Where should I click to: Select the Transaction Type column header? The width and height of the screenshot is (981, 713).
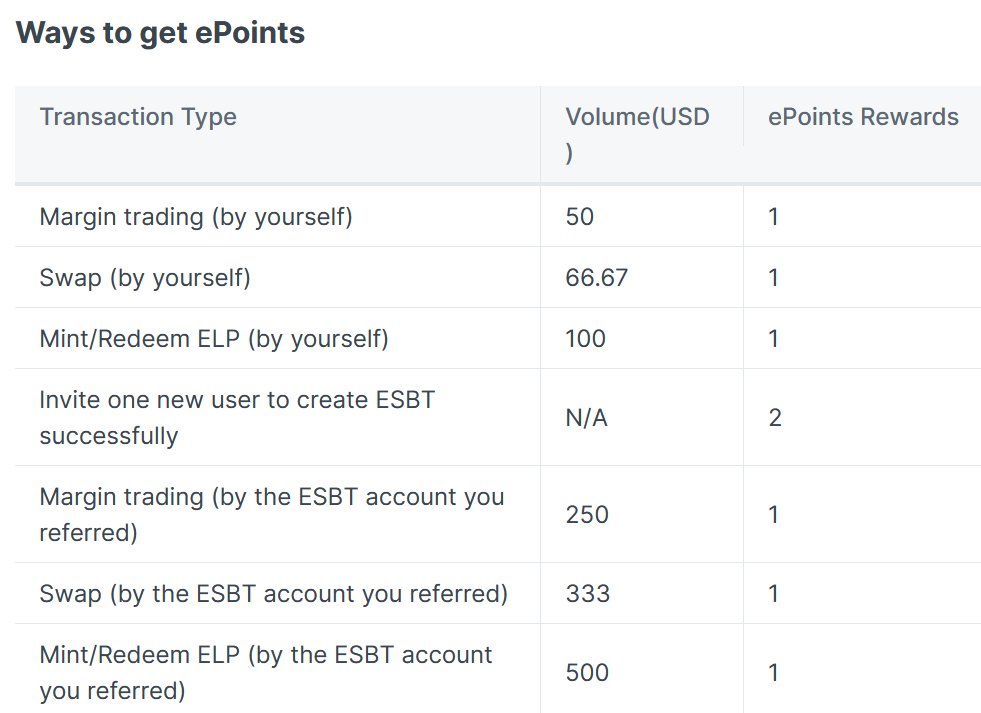click(x=138, y=117)
